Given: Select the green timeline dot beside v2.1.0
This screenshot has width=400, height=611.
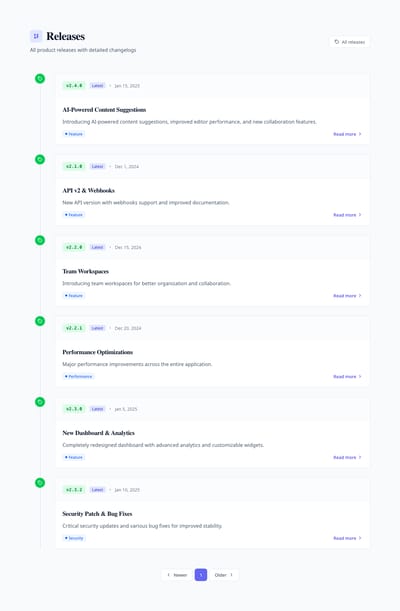Looking at the screenshot, I should pyautogui.click(x=40, y=159).
